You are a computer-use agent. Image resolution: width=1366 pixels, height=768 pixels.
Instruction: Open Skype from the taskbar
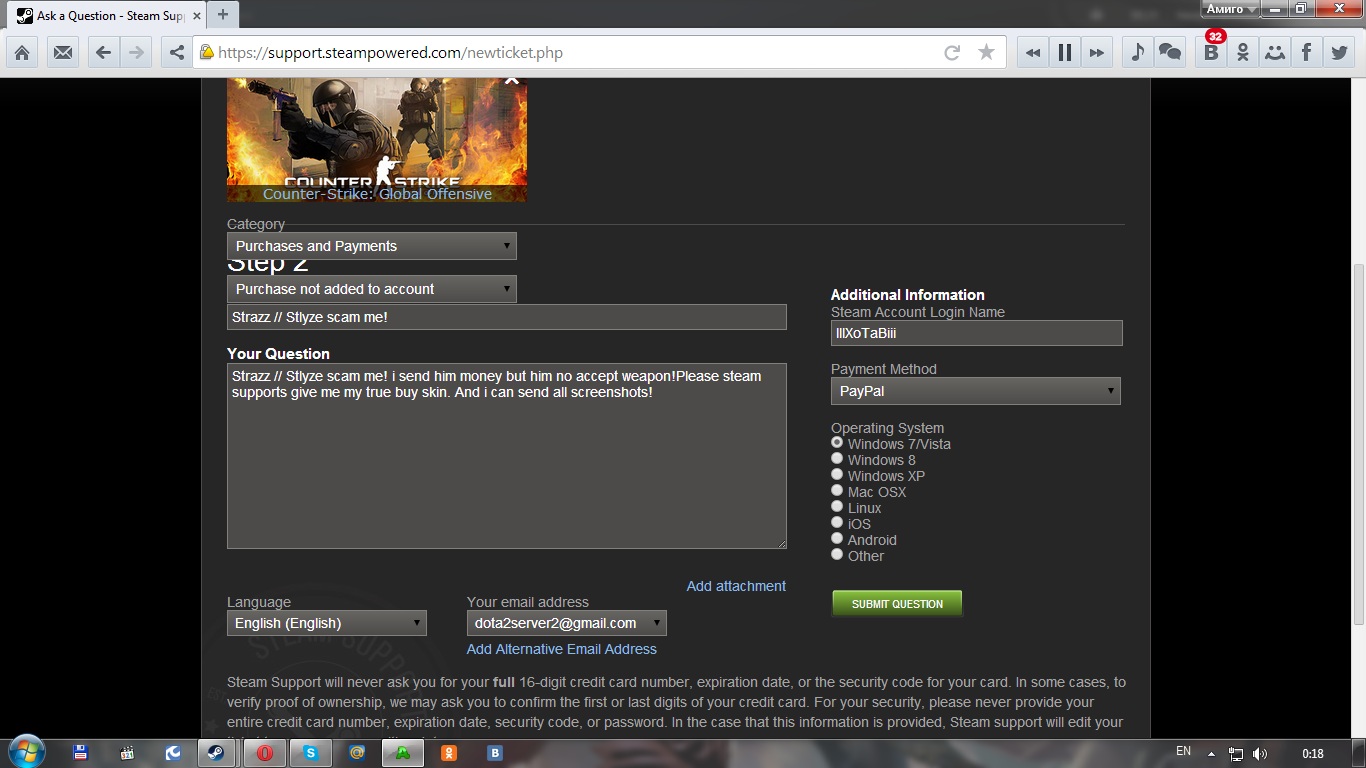(311, 753)
